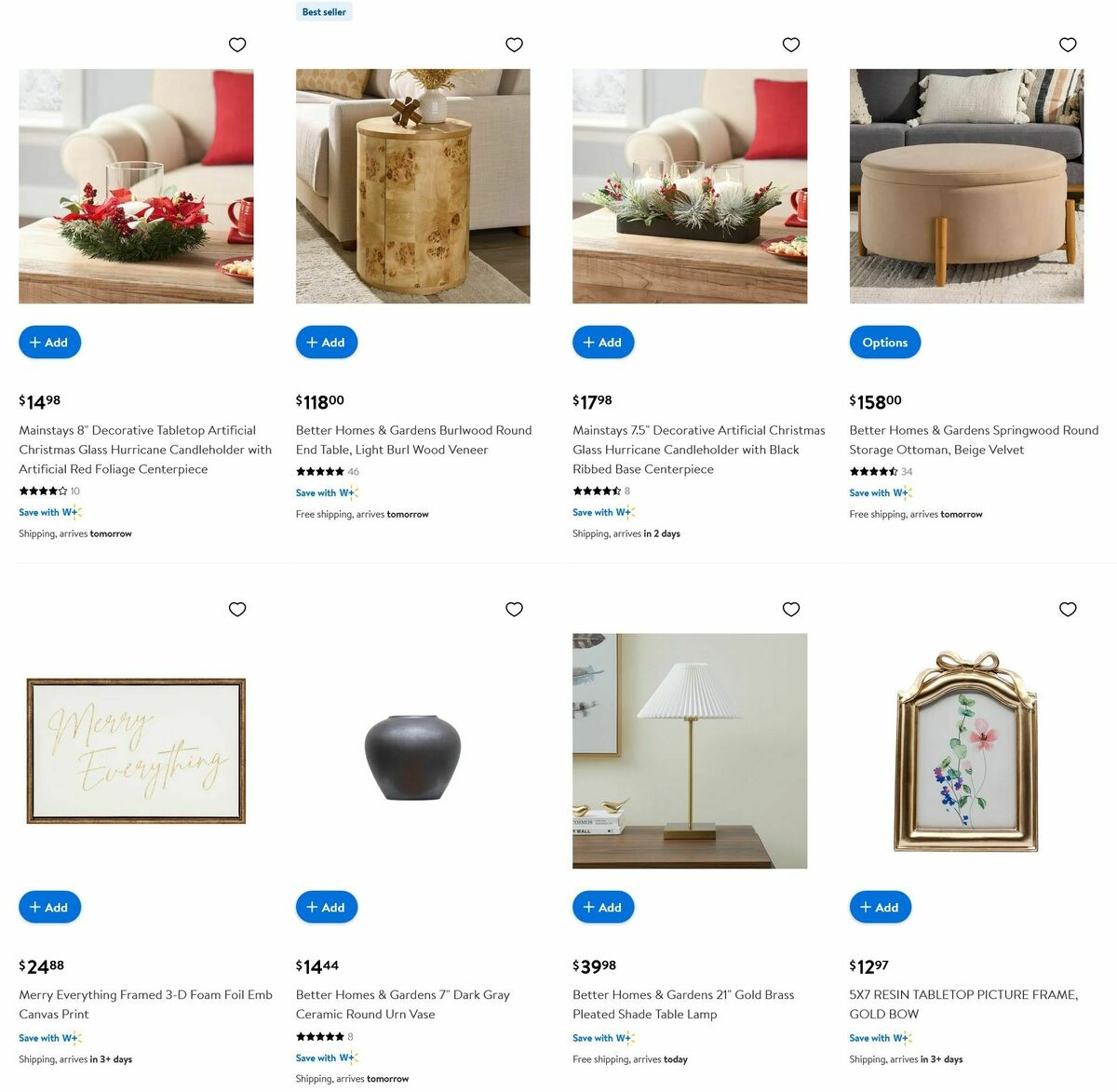The image size is (1117, 1092).
Task: Open the pleated shade table lamp image
Action: pyautogui.click(x=690, y=751)
